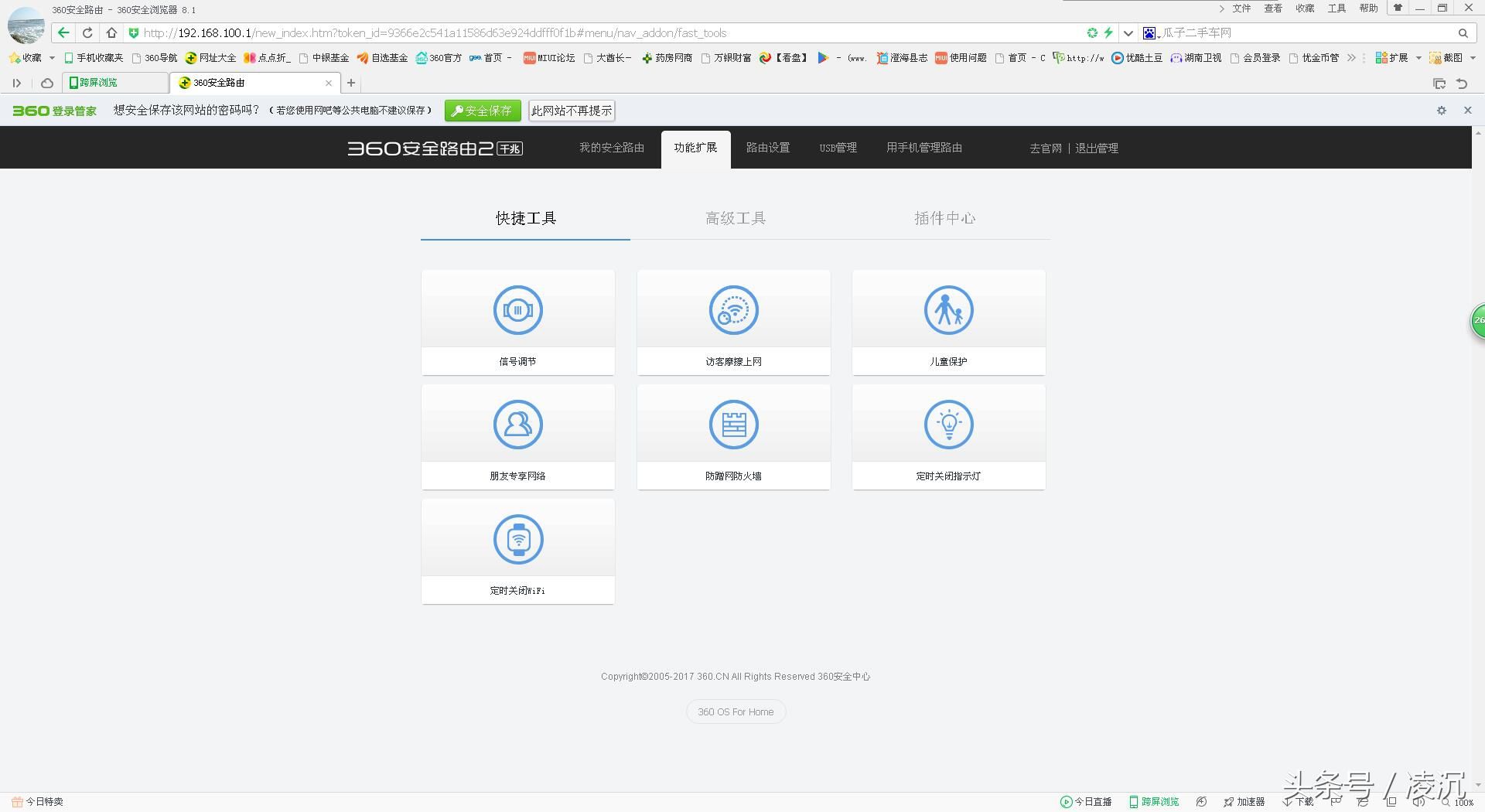Open the 手机收藏夹 bookmark
The height and width of the screenshot is (812, 1485).
(94, 58)
